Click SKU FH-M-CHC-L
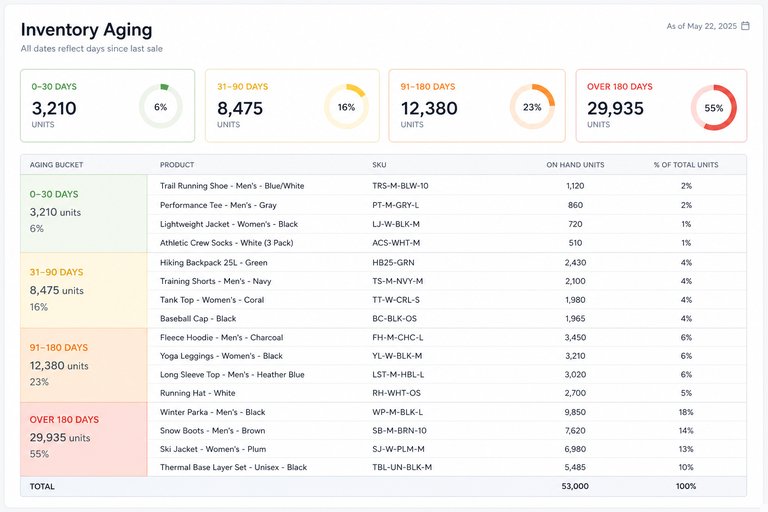This screenshot has height=512, width=768. click(398, 338)
